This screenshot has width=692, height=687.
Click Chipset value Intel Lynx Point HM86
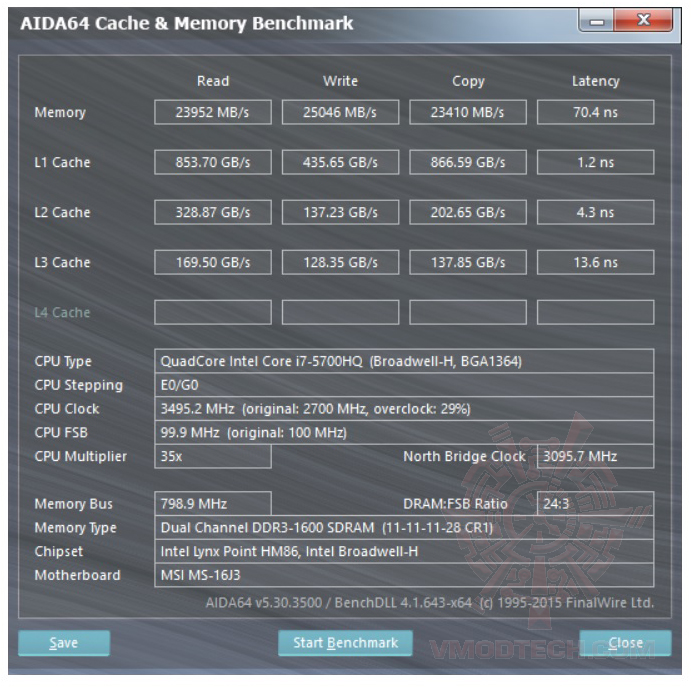coord(404,552)
